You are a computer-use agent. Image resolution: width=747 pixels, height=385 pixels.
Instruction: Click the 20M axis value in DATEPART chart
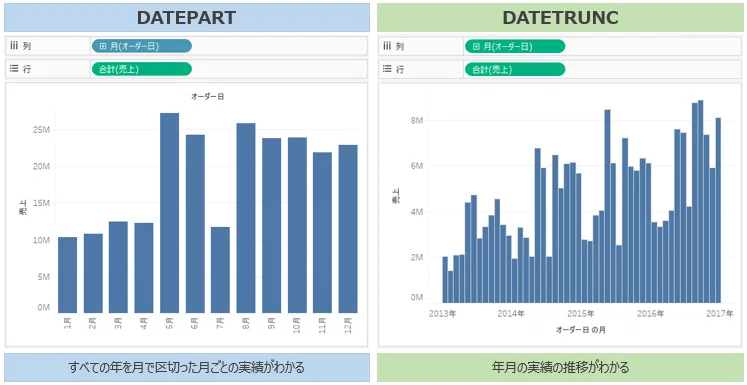41,166
